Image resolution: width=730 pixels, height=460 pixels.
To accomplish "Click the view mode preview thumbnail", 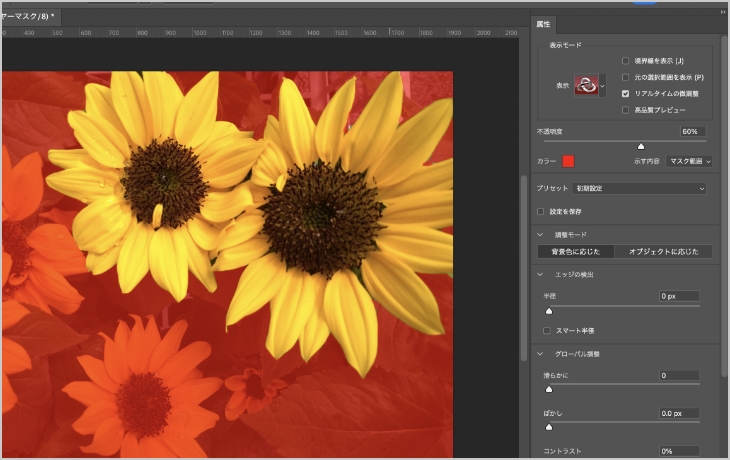I will (587, 86).
